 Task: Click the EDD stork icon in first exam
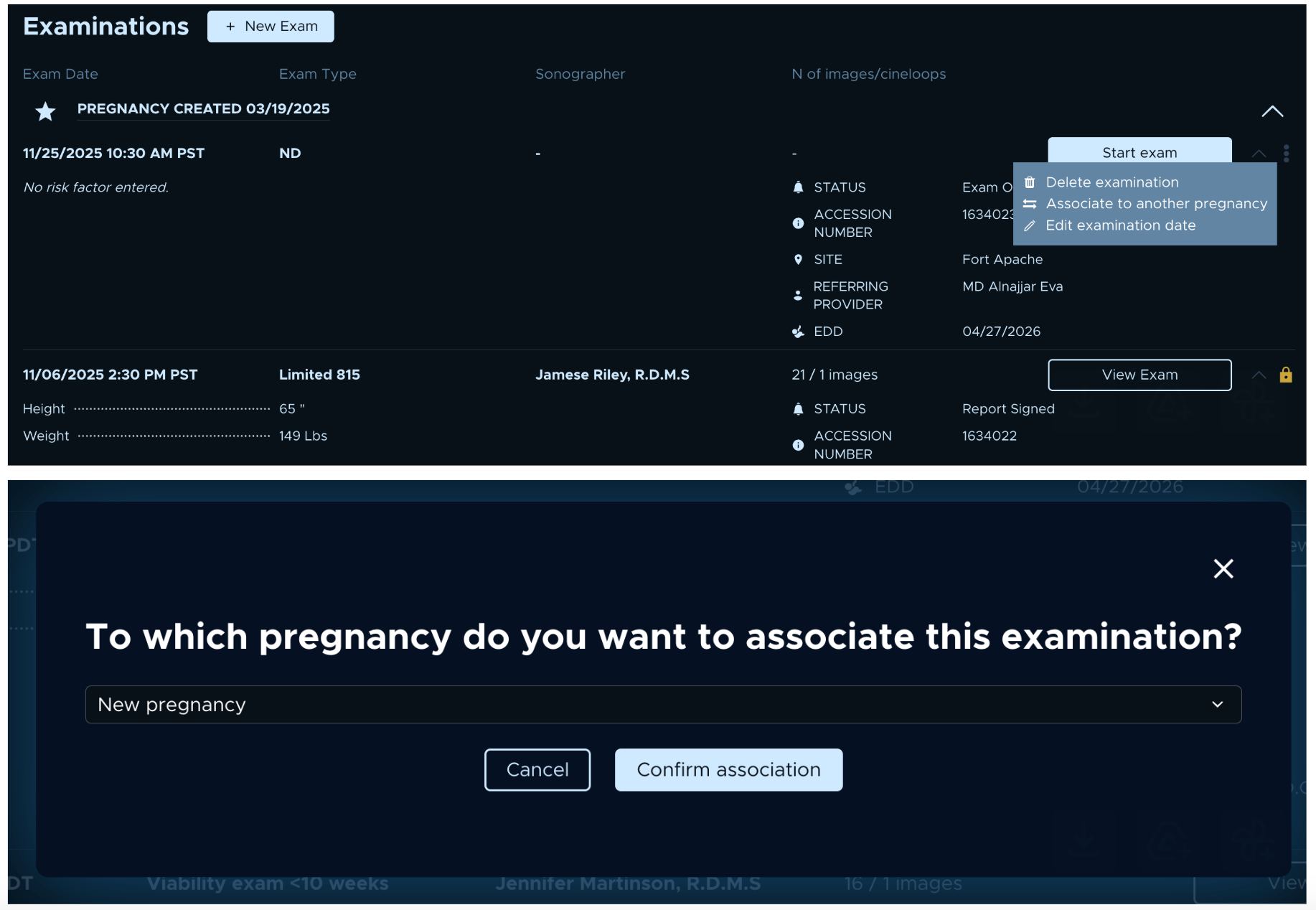[798, 332]
